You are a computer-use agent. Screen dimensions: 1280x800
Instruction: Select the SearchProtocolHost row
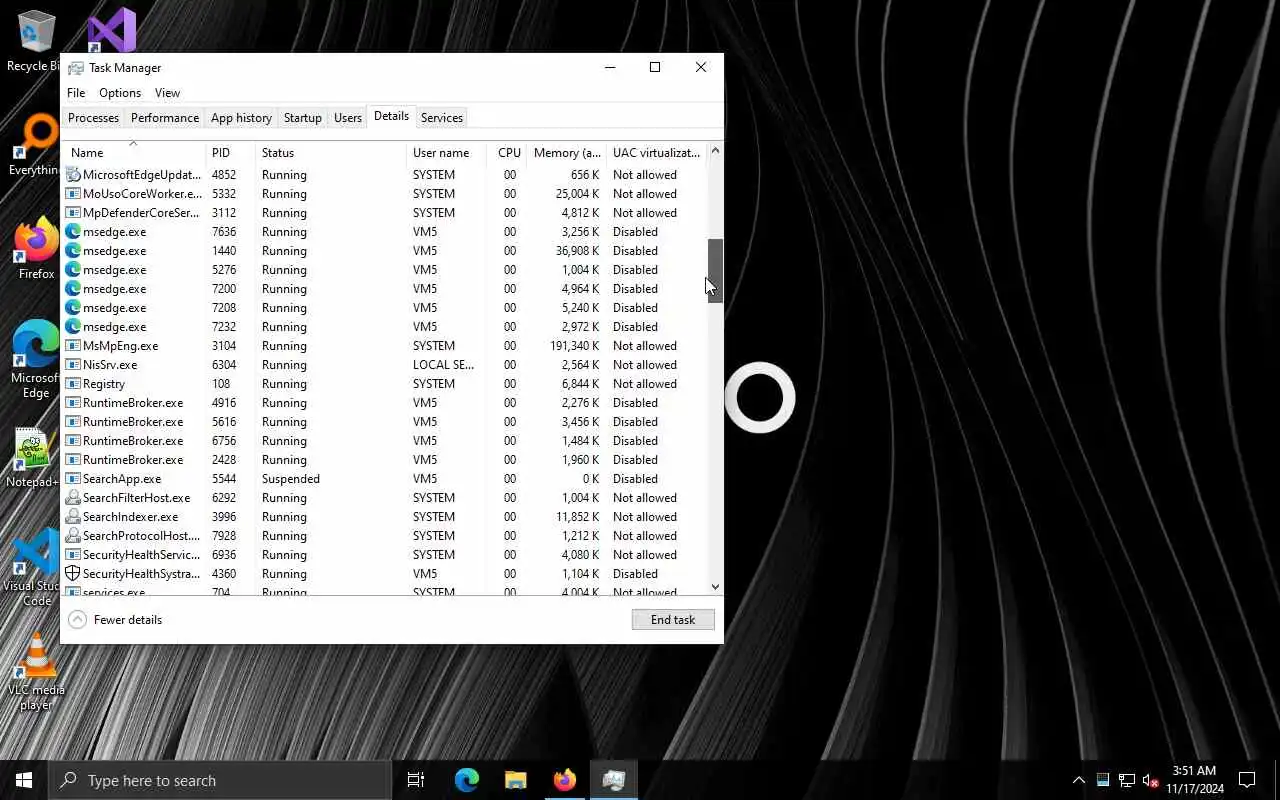pyautogui.click(x=385, y=536)
